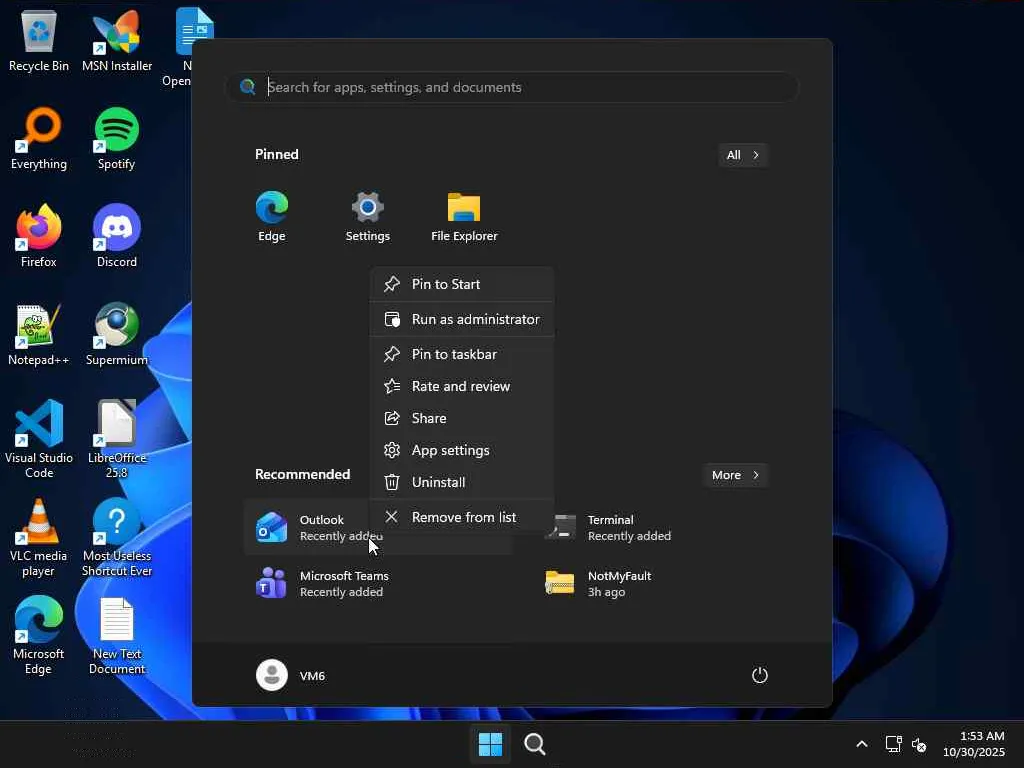
Task: Click the VM6 user account button
Action: point(291,675)
